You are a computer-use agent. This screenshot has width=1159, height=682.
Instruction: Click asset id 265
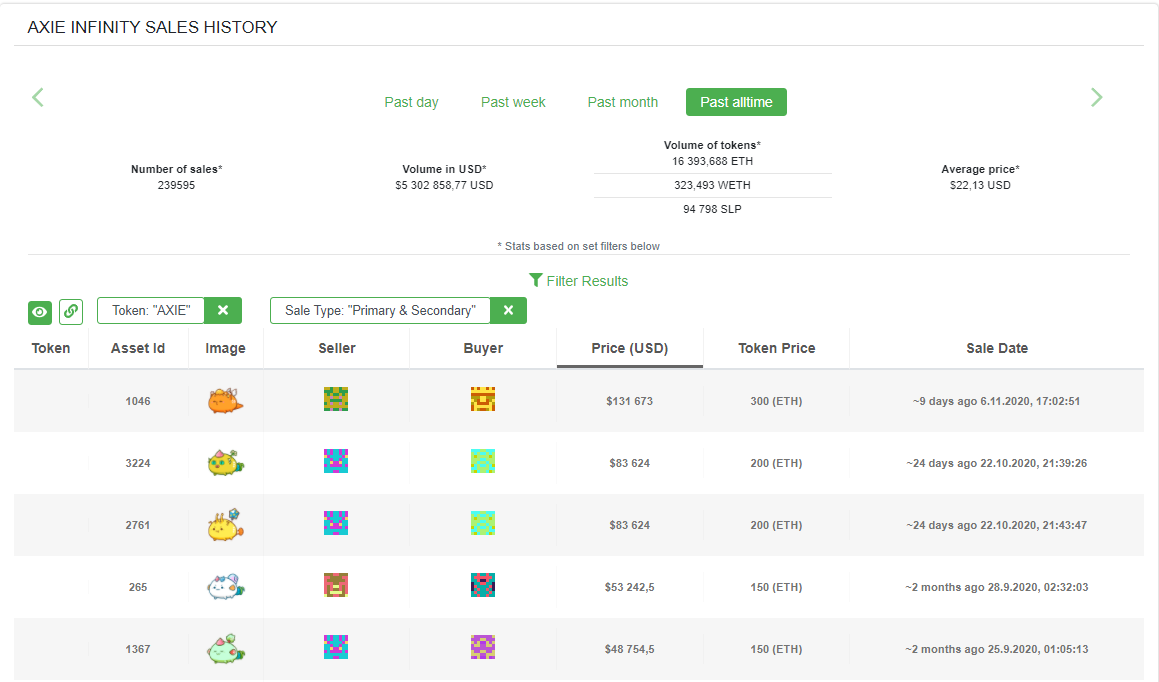tap(137, 587)
